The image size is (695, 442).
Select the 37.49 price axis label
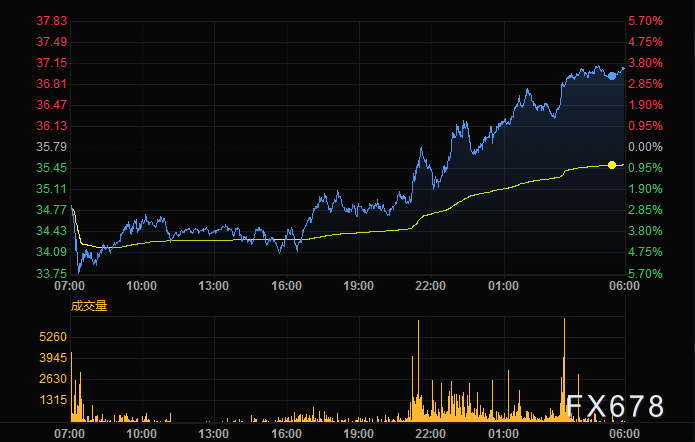[x=51, y=42]
